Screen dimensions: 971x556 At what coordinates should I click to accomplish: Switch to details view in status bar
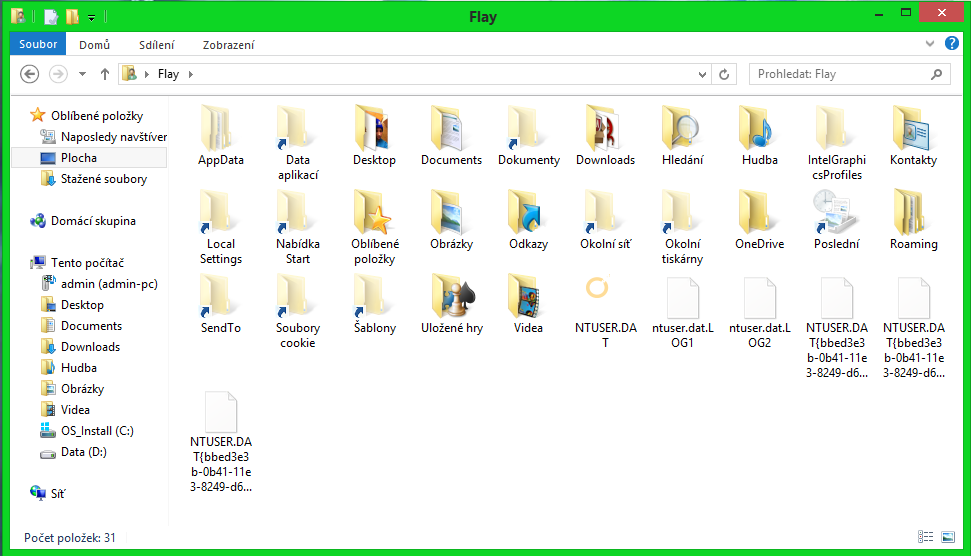[x=925, y=537]
